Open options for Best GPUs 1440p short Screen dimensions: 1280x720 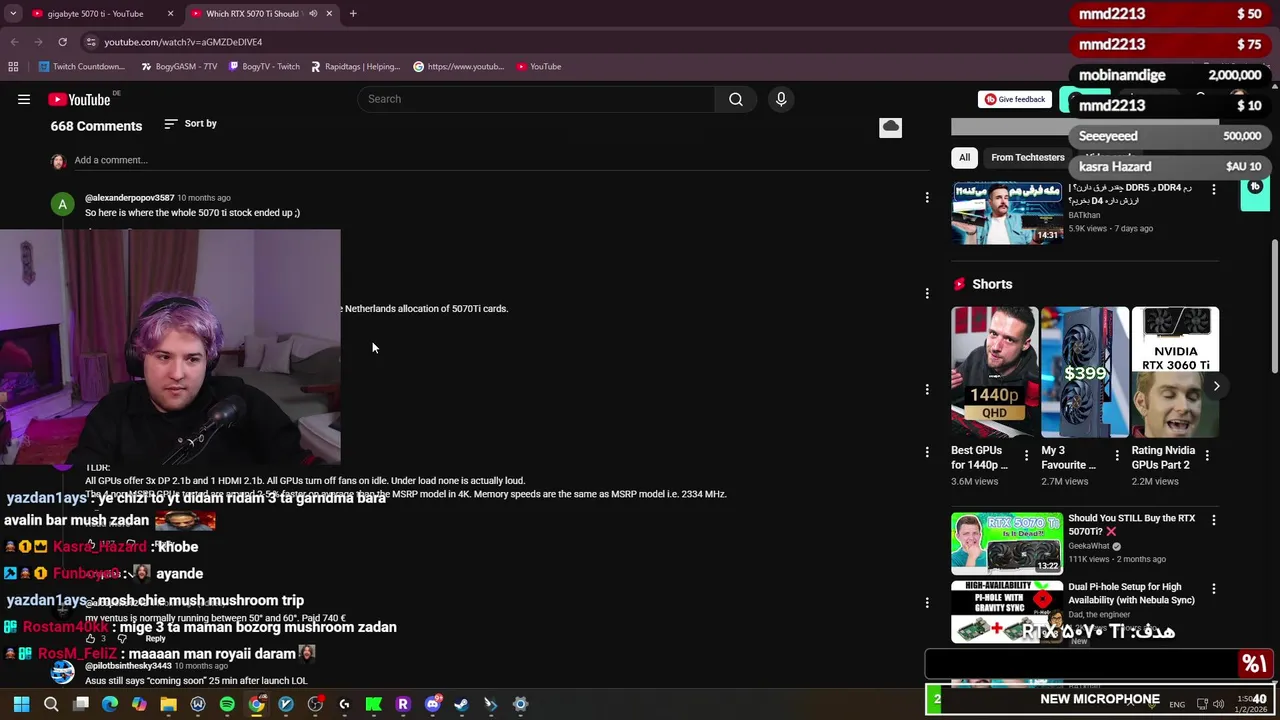pos(1026,455)
